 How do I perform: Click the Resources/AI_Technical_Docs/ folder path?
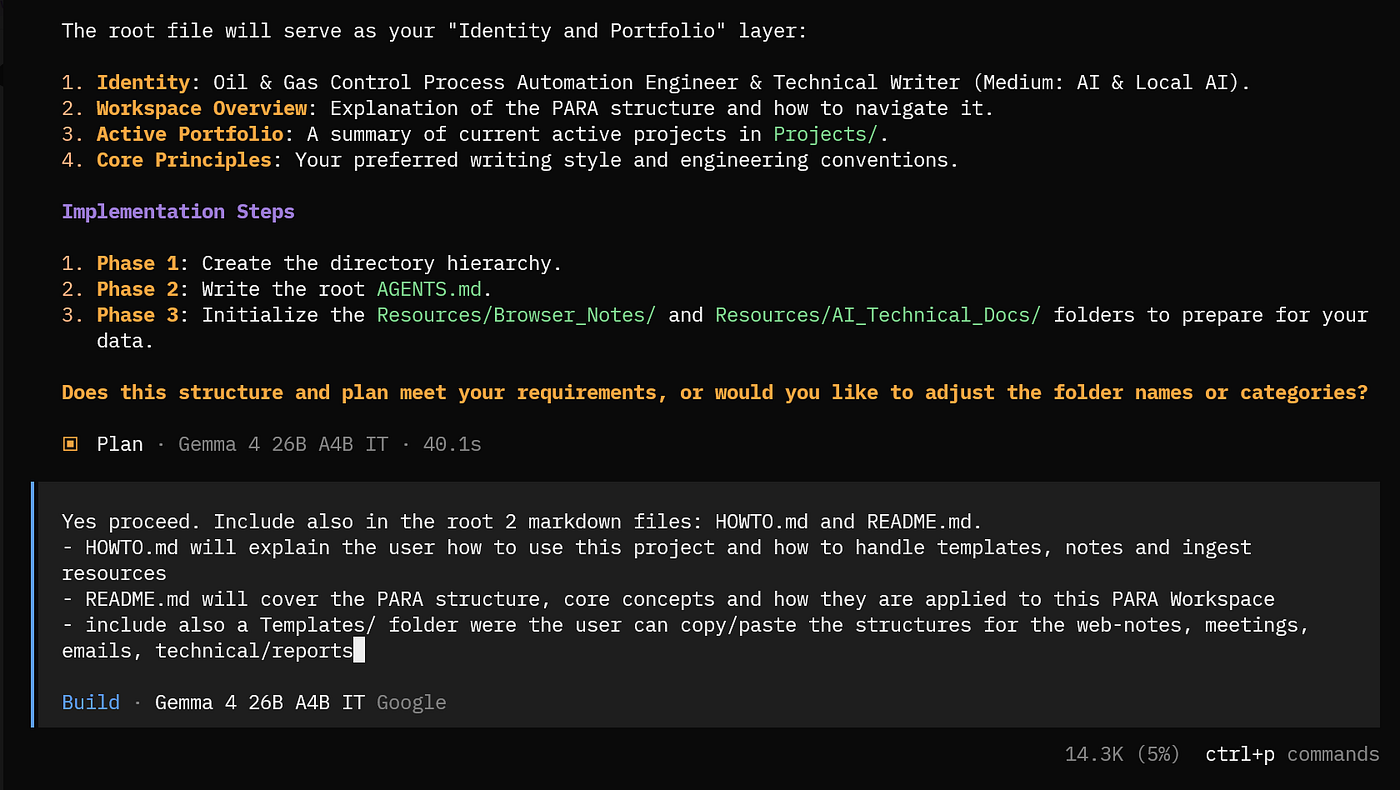pyautogui.click(x=878, y=315)
